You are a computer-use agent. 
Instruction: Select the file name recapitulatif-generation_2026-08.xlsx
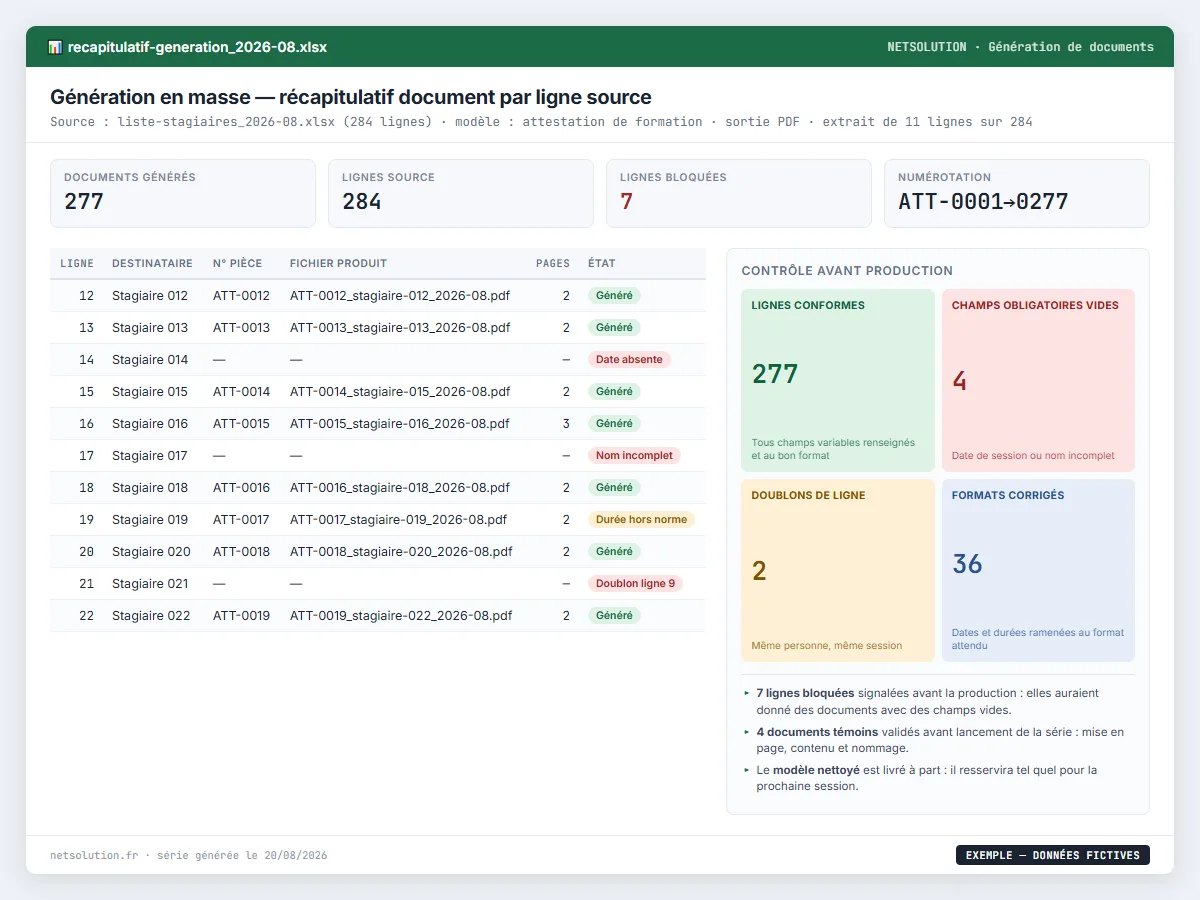(197, 47)
